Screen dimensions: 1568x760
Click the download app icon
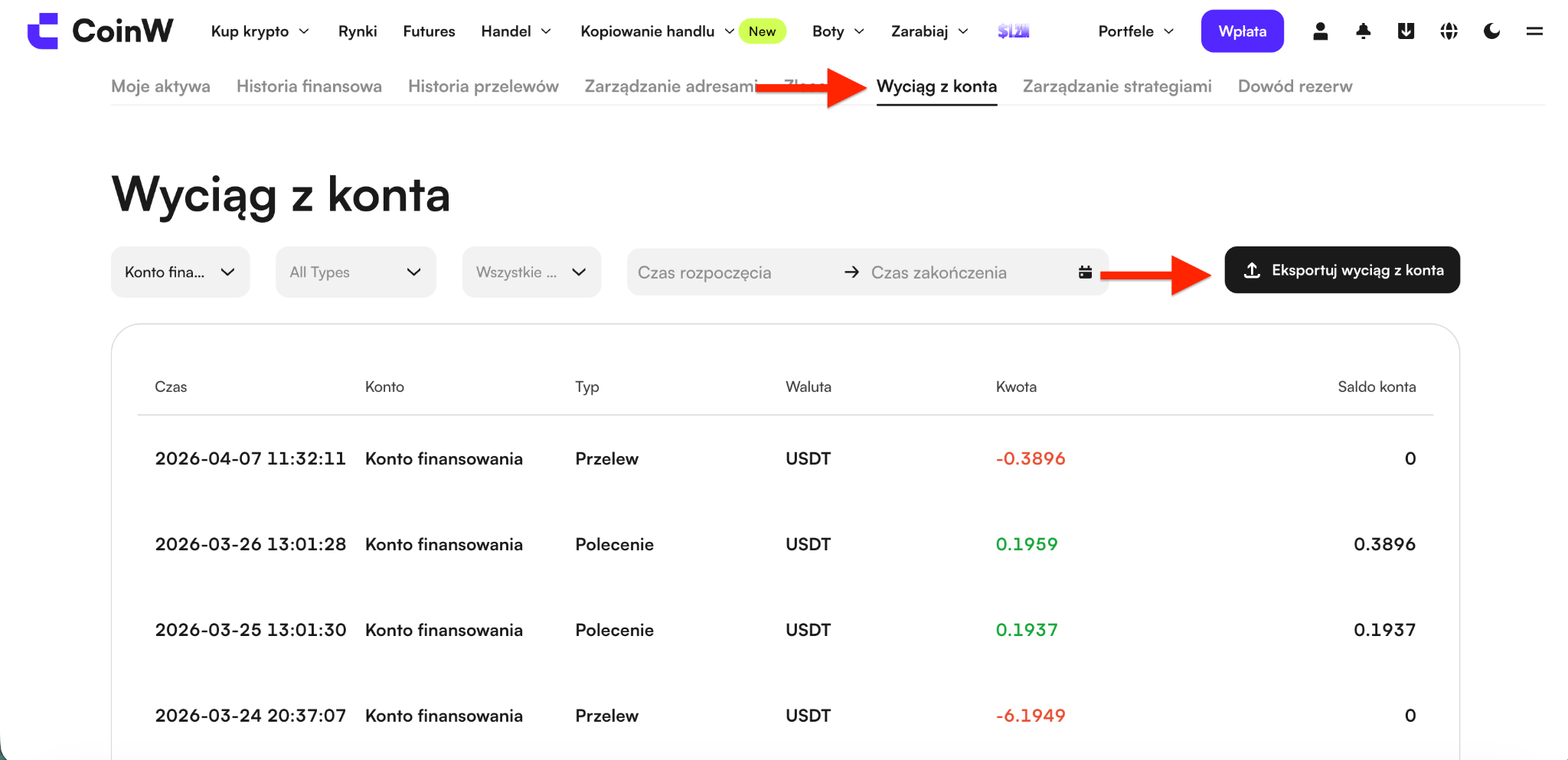1406,31
